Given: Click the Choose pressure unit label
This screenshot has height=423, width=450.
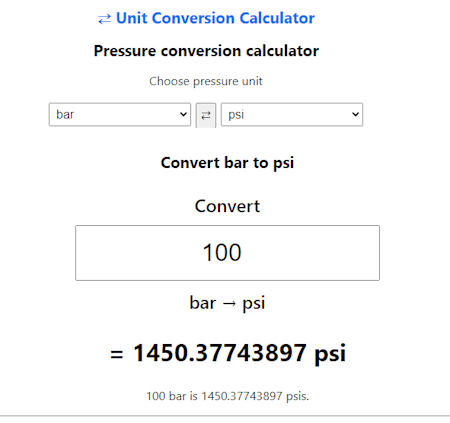Looking at the screenshot, I should coord(206,81).
